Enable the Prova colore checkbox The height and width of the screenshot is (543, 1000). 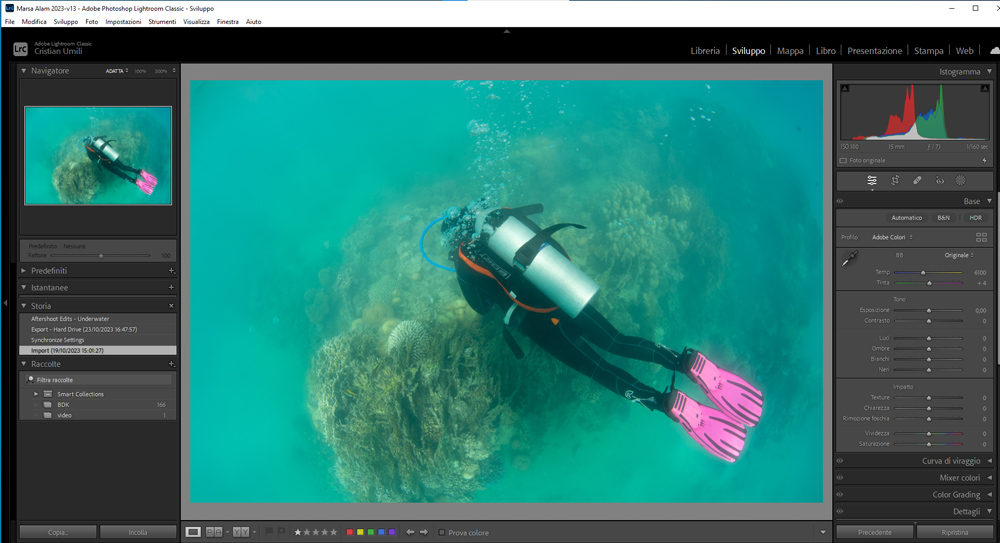click(x=441, y=532)
